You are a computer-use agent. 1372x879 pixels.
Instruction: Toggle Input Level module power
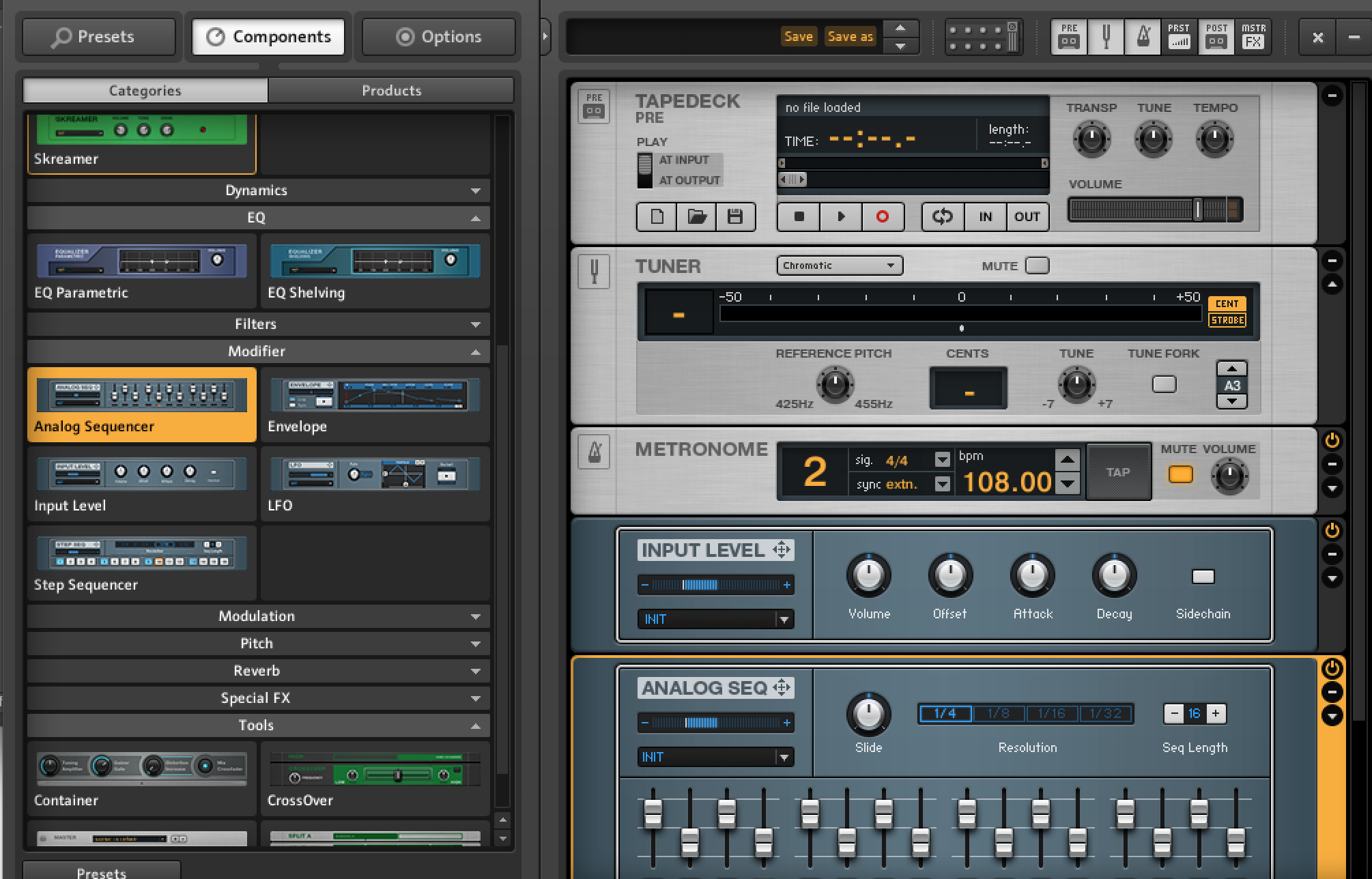pyautogui.click(x=1332, y=531)
